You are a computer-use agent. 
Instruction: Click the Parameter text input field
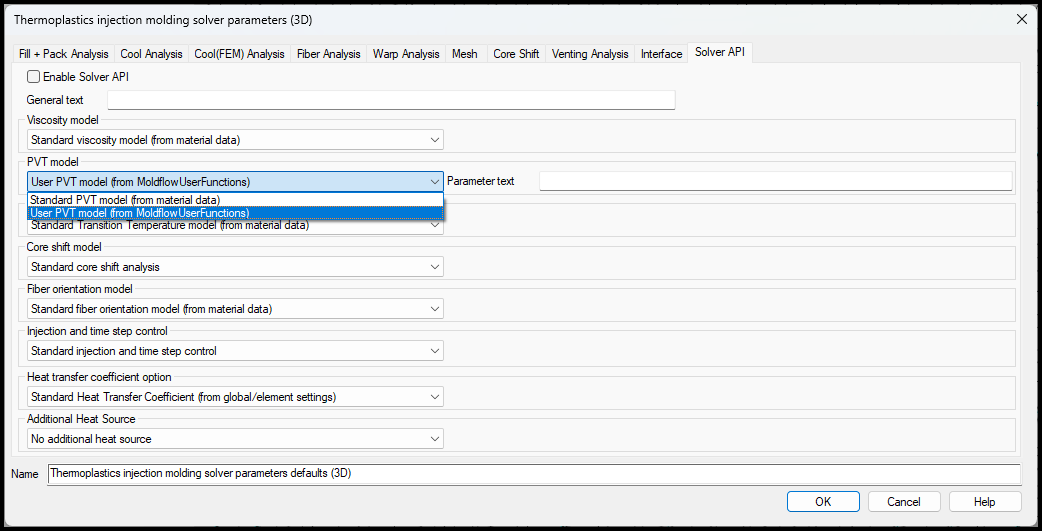(776, 181)
